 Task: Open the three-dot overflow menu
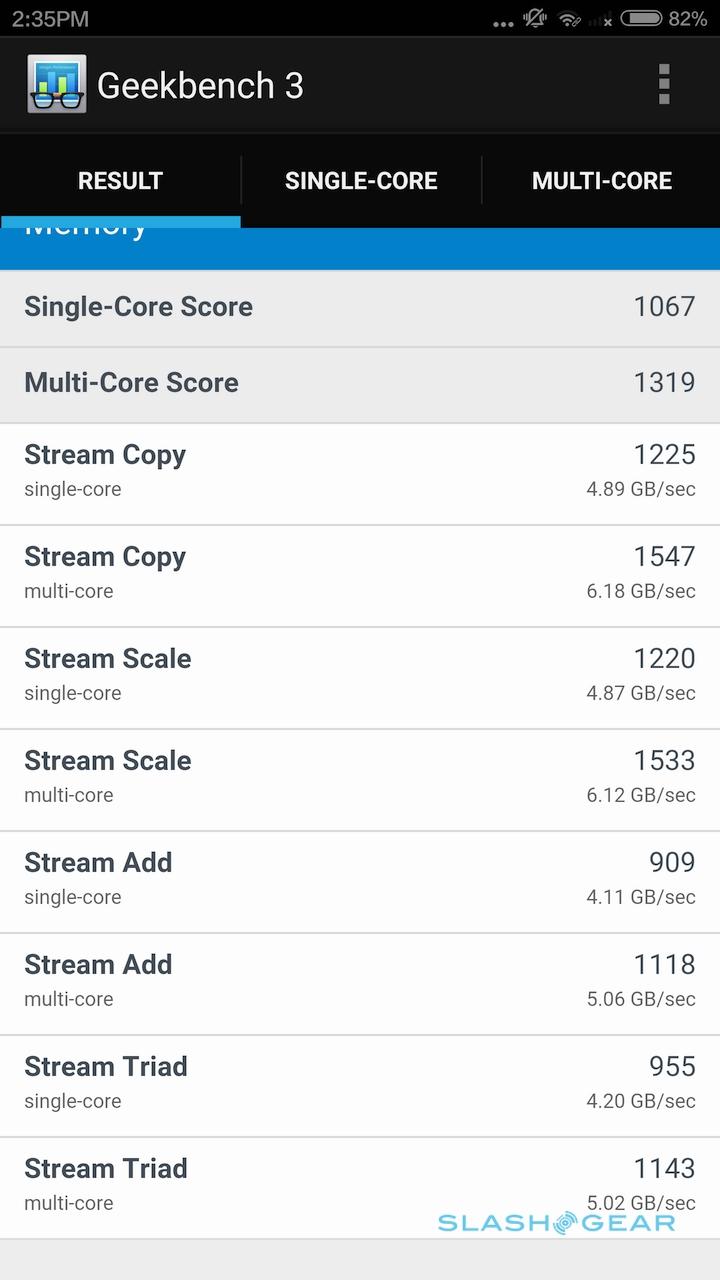click(x=664, y=85)
